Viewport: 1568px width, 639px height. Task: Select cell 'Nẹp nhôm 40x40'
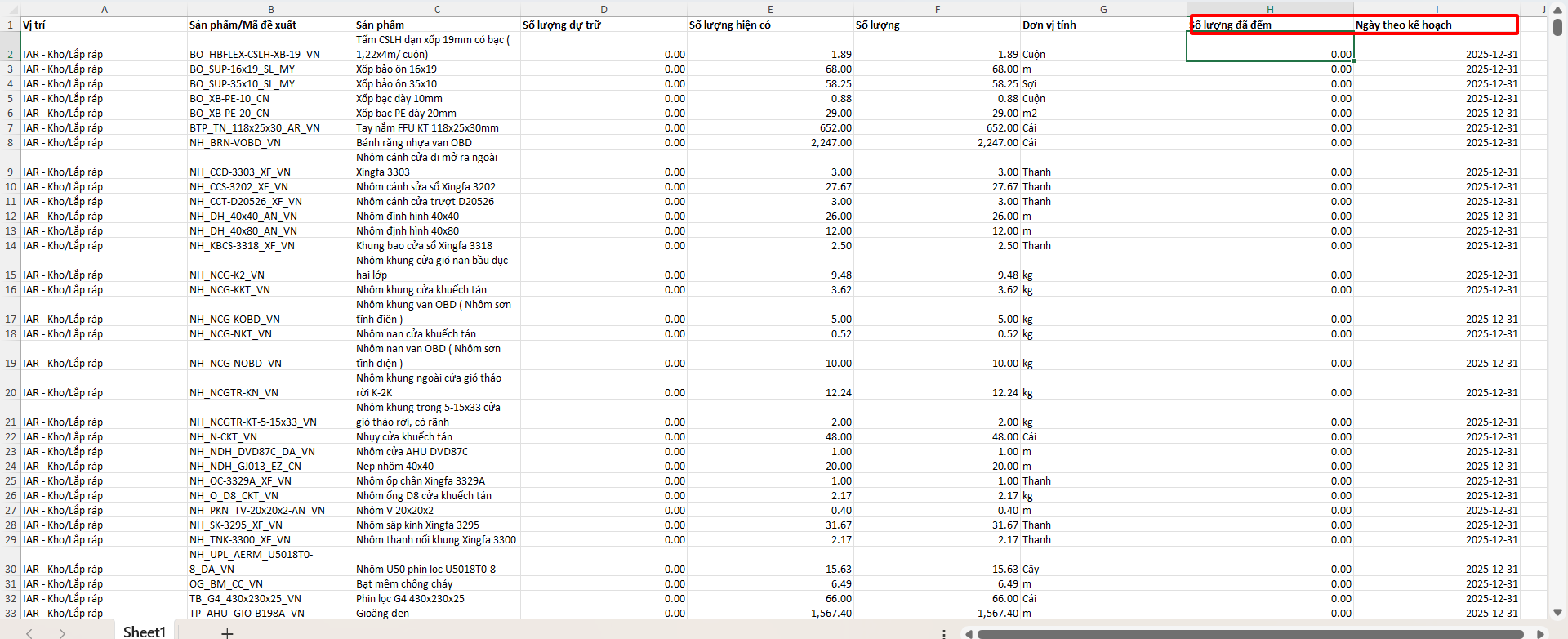point(437,467)
